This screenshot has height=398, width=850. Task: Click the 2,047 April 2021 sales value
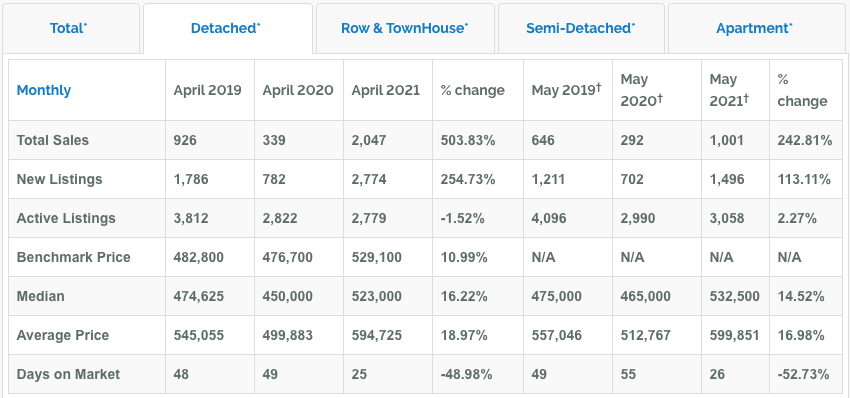point(369,140)
